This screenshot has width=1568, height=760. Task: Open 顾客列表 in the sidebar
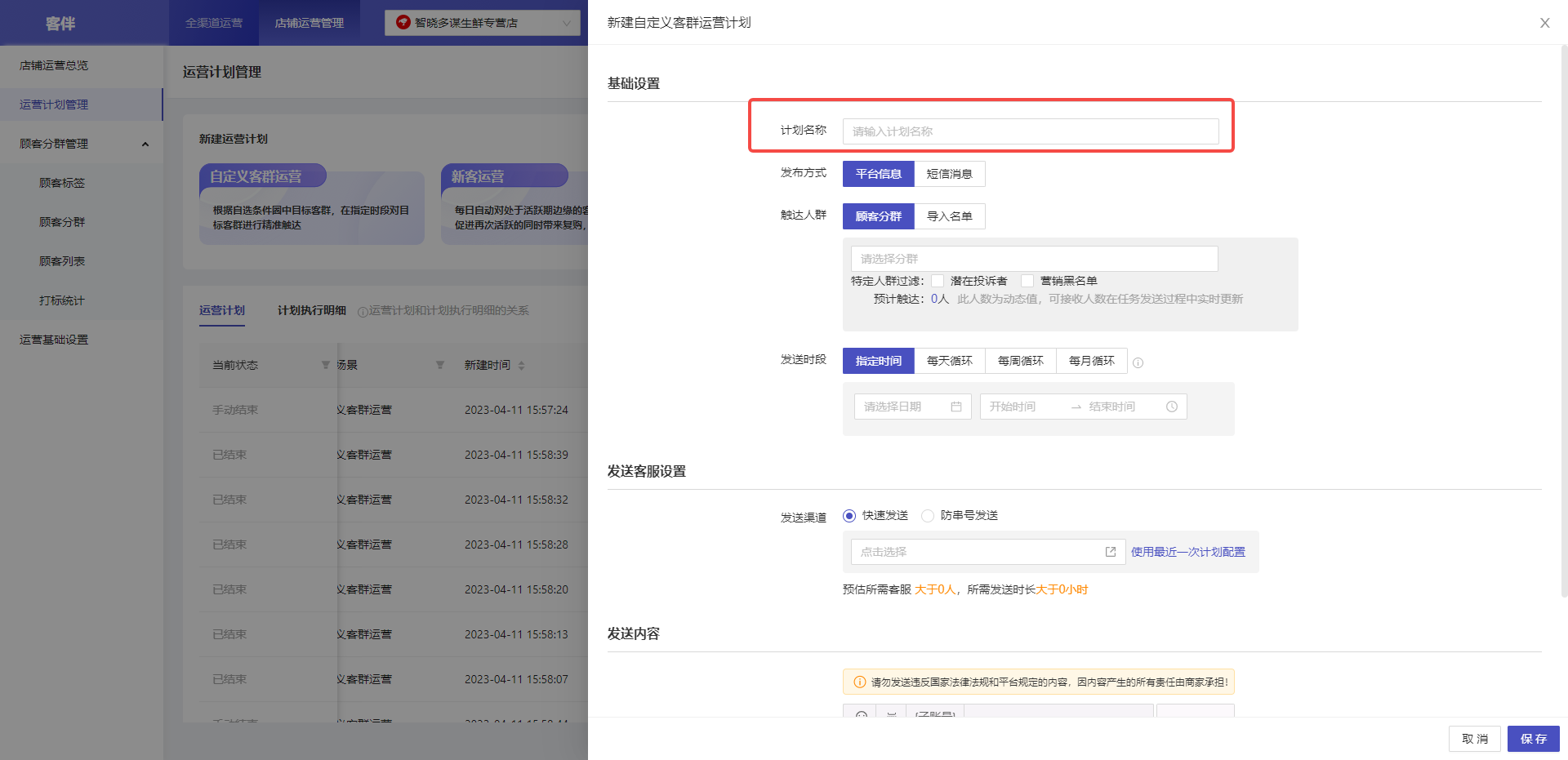coord(82,261)
